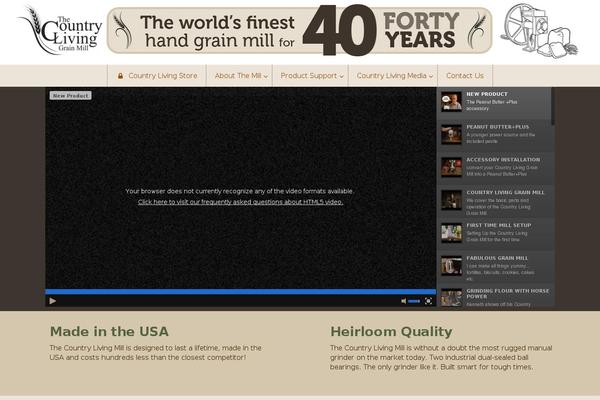The width and height of the screenshot is (600, 400).
Task: Click the PEANUT BUTTER+PLUS playlist title
Action: [x=497, y=127]
